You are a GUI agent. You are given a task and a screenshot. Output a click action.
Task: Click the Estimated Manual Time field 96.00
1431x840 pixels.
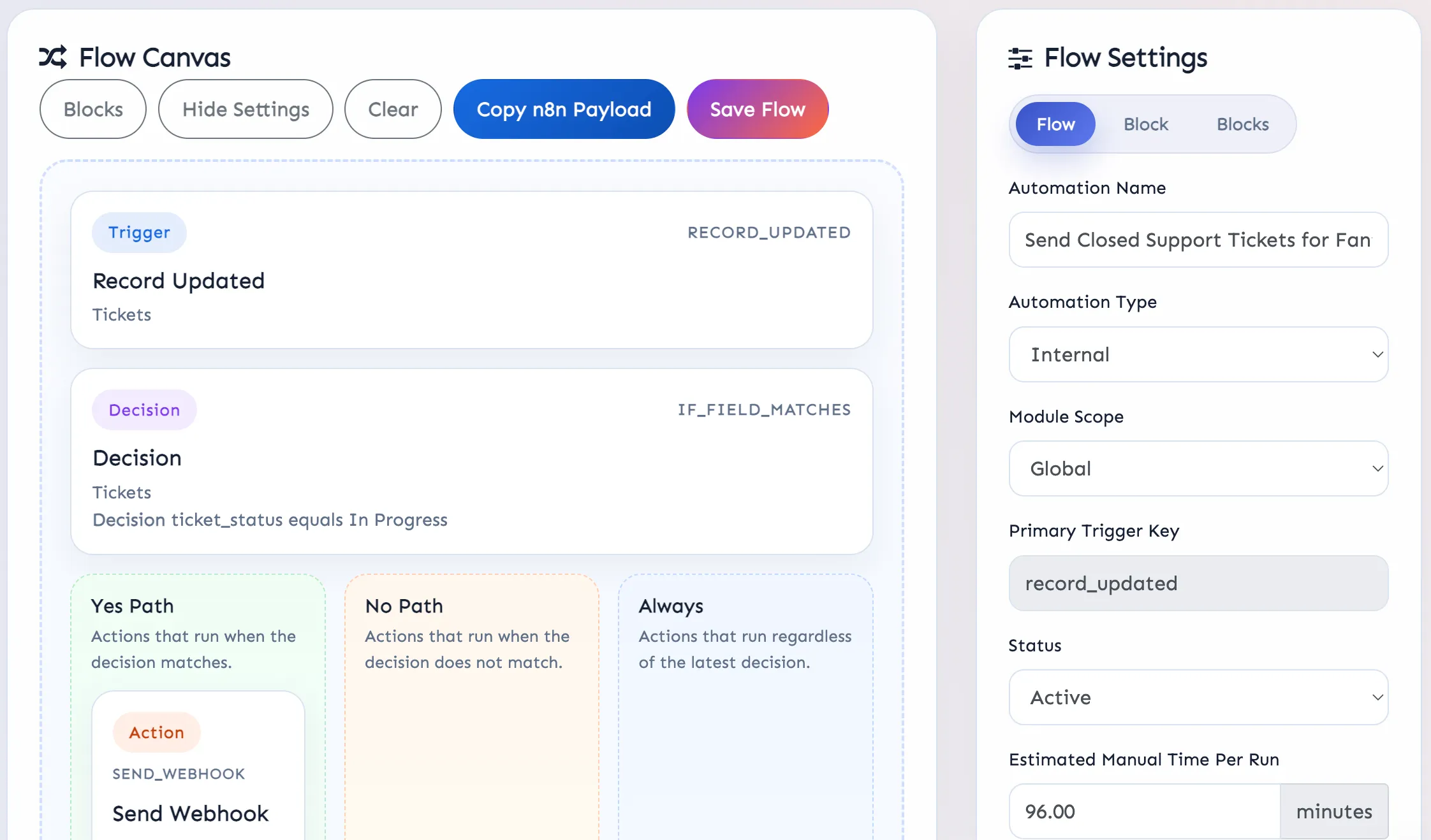tap(1145, 811)
